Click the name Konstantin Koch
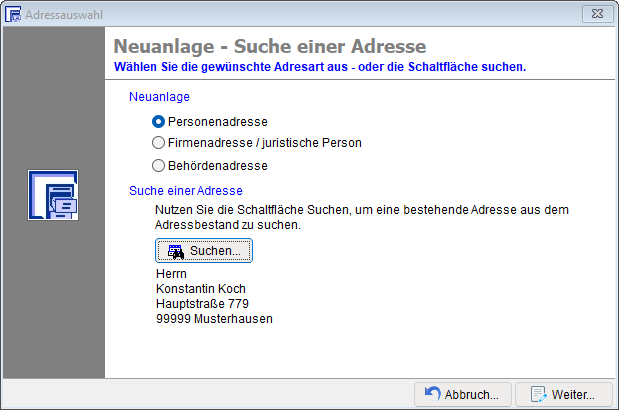The image size is (619, 410). point(201,288)
